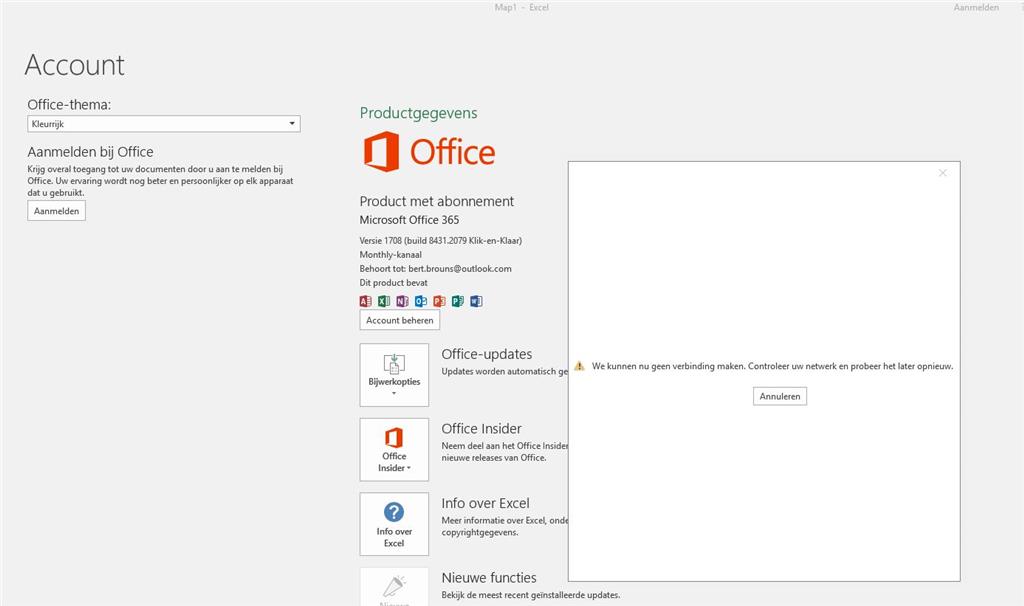Click the Nieuwe functies button

pyautogui.click(x=394, y=586)
